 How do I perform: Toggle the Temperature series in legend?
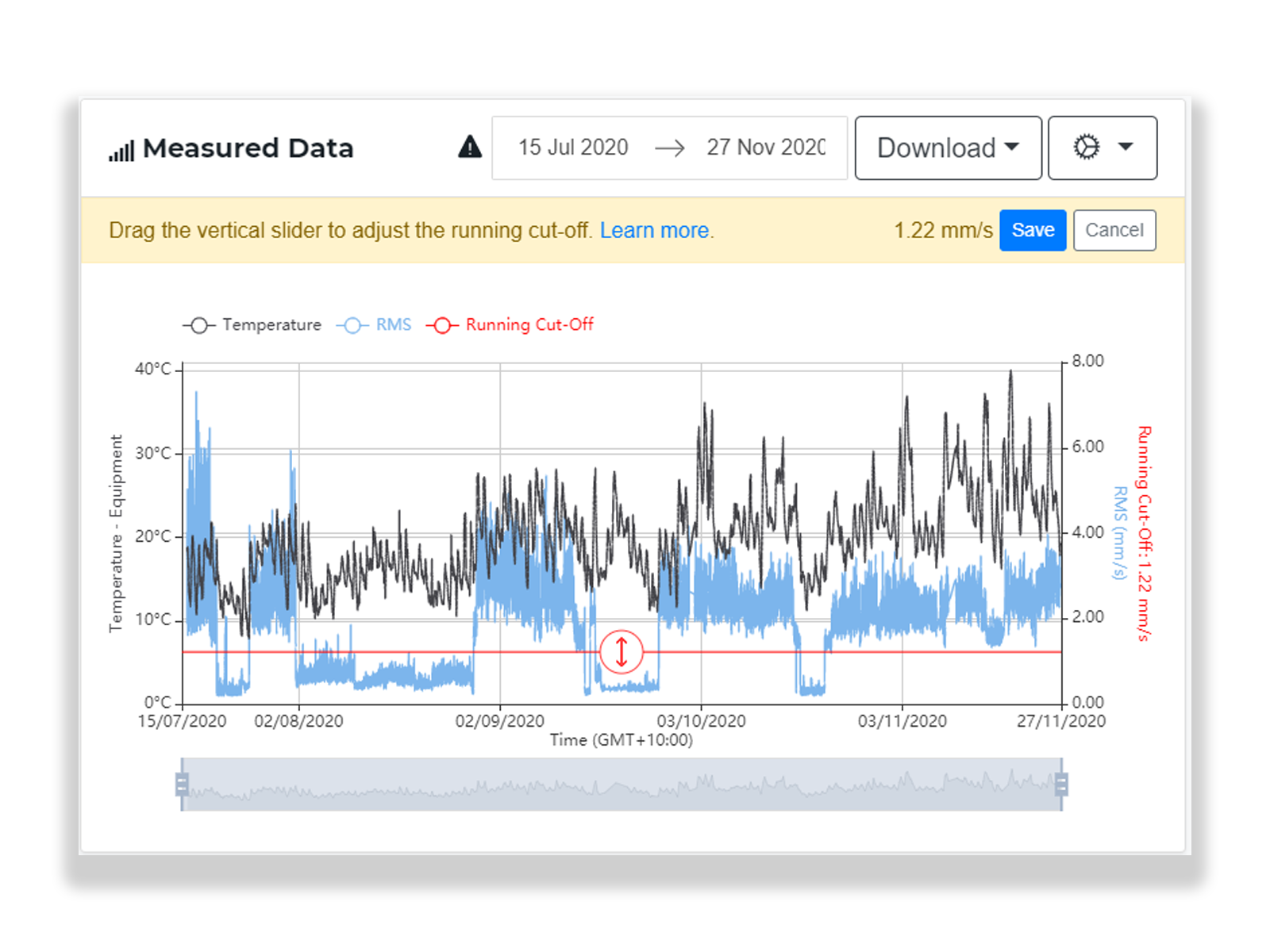point(252,325)
